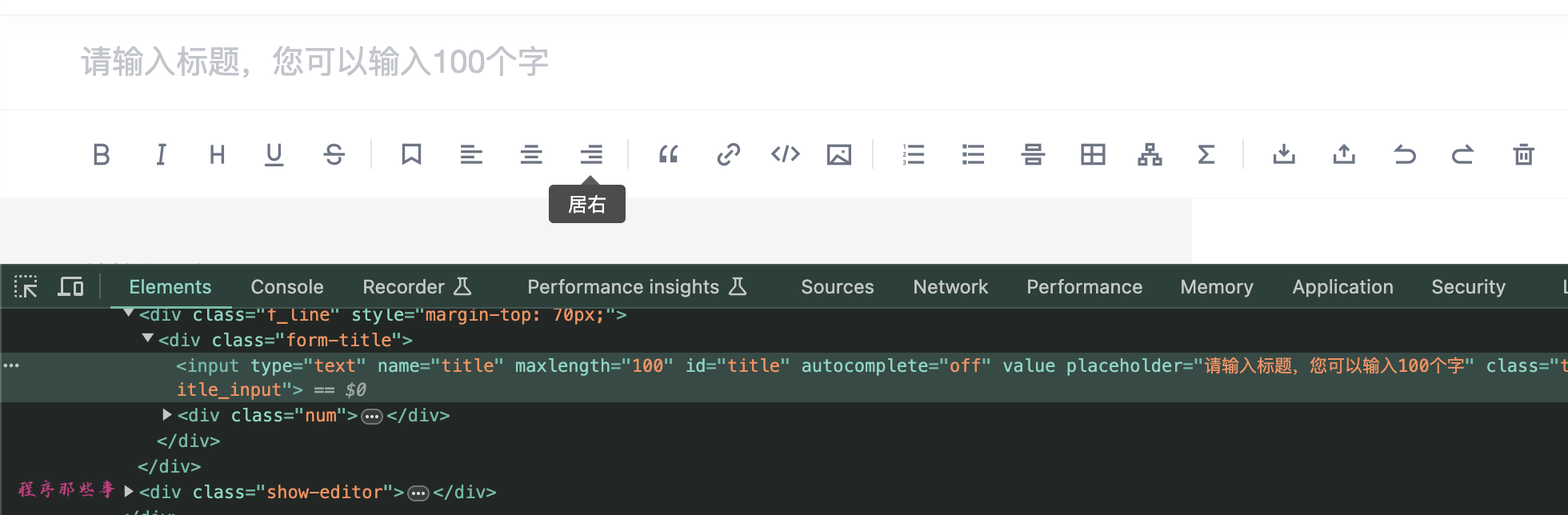Click the trash icon to clear content
The image size is (1568, 515).
point(1523,154)
